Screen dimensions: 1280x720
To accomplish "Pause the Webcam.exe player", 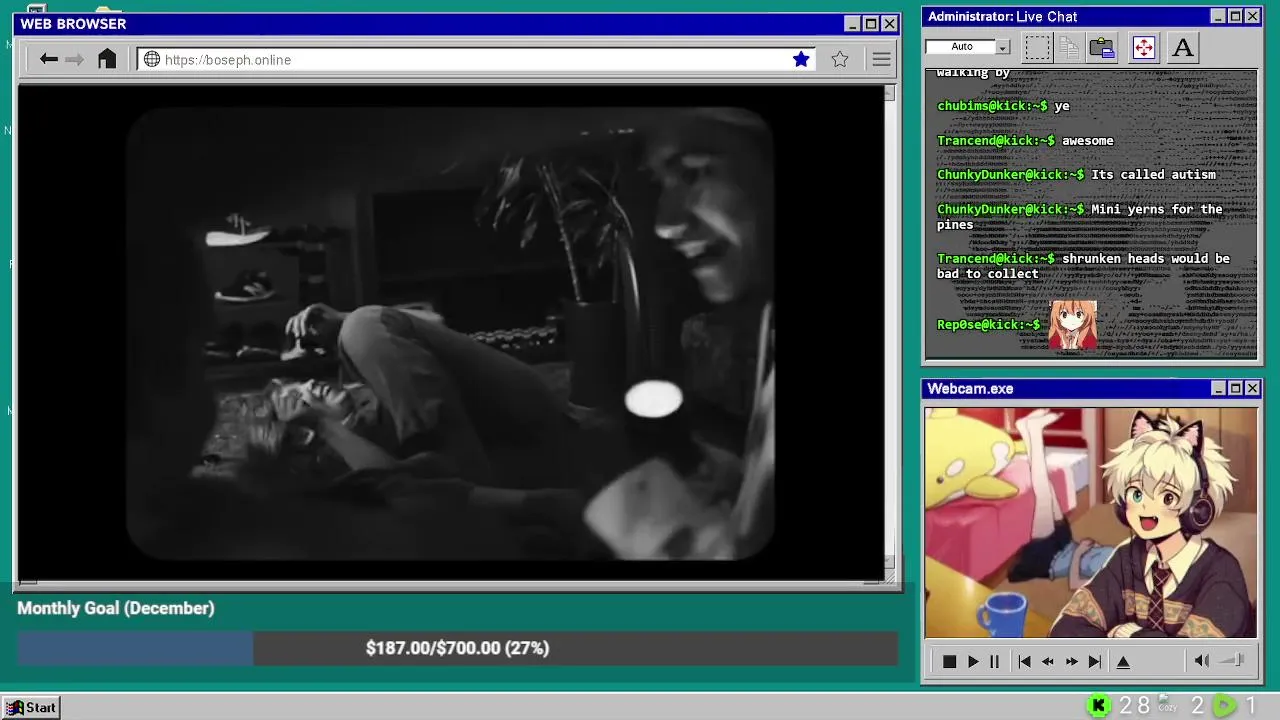I will point(994,661).
